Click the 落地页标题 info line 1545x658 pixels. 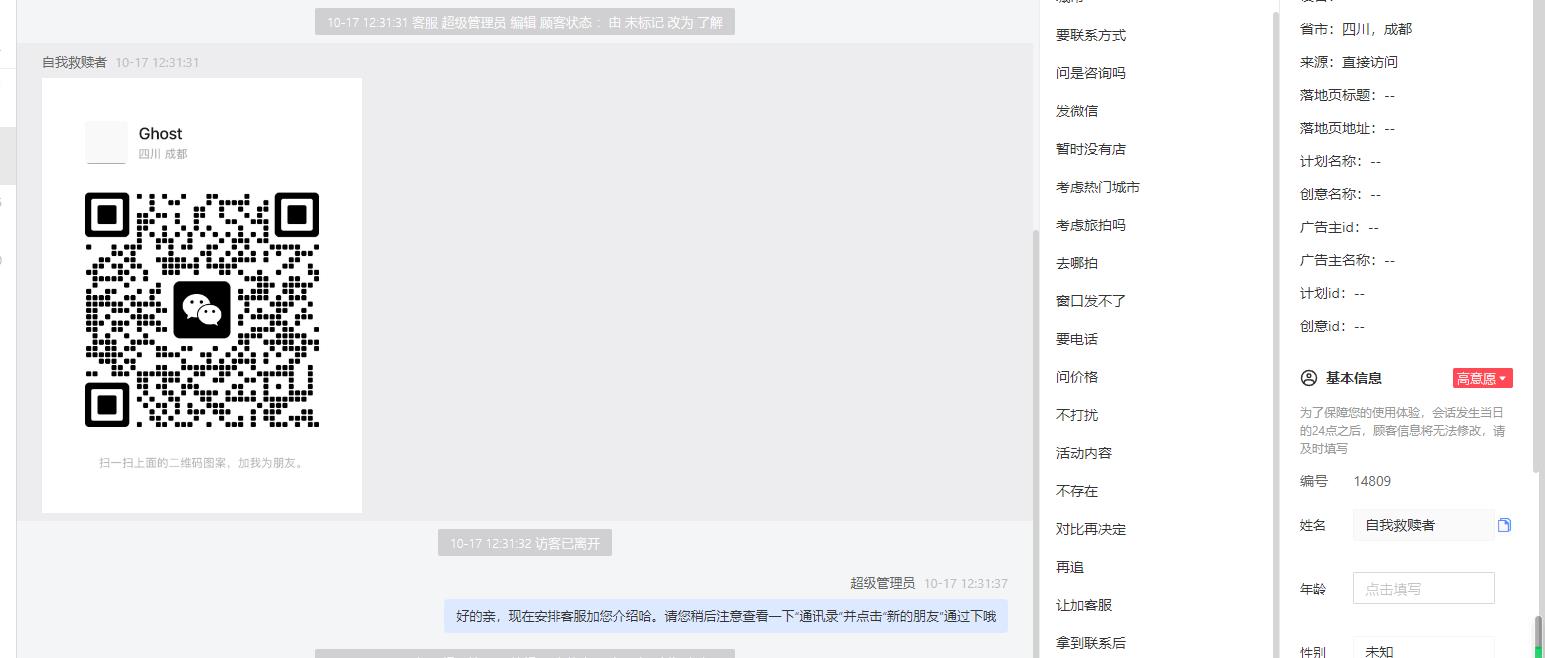tap(1347, 95)
